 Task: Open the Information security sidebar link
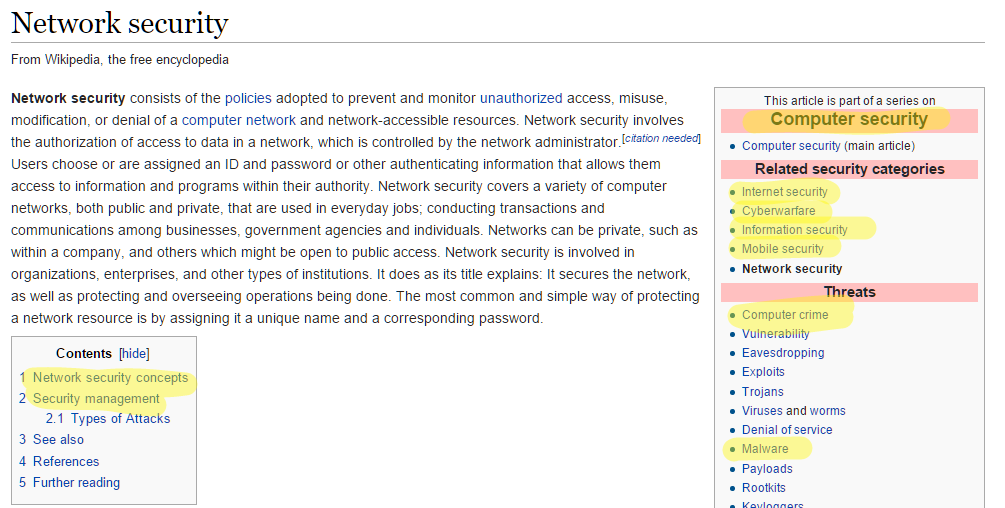[x=794, y=230]
